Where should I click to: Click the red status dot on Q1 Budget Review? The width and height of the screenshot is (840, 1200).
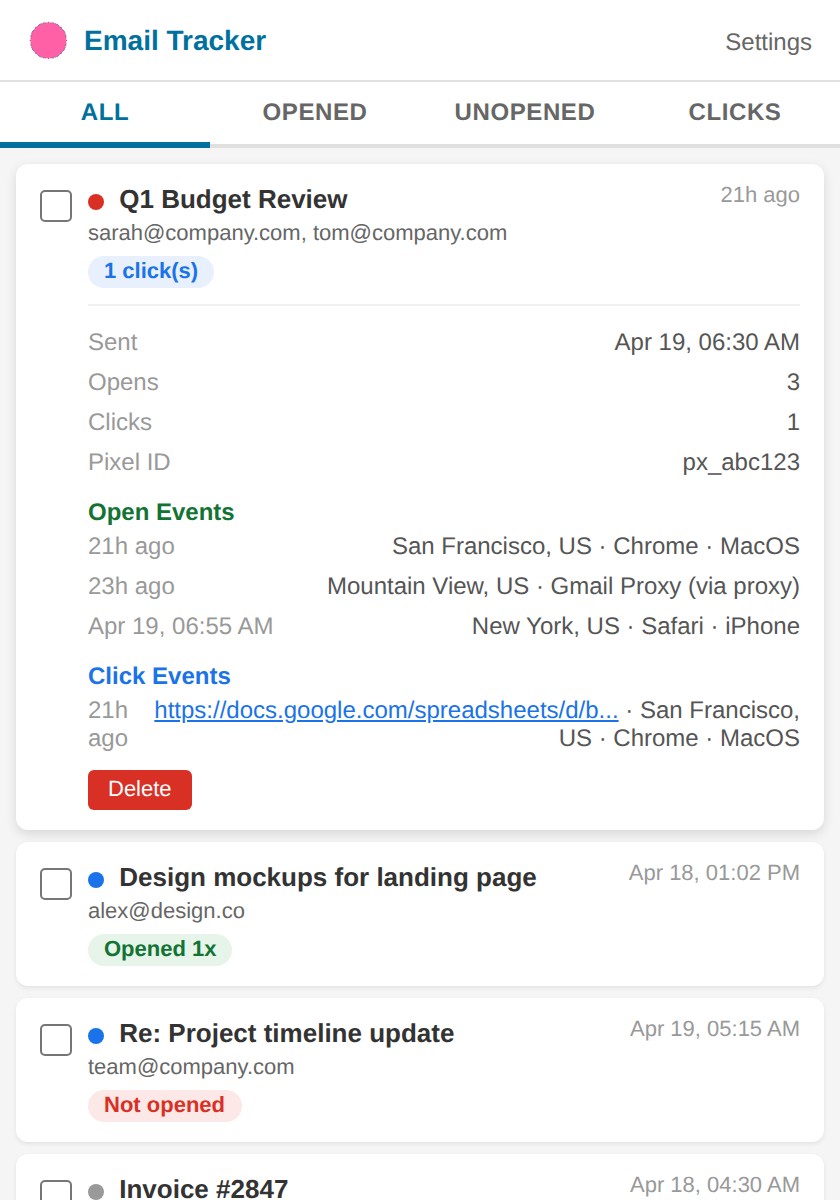[96, 200]
